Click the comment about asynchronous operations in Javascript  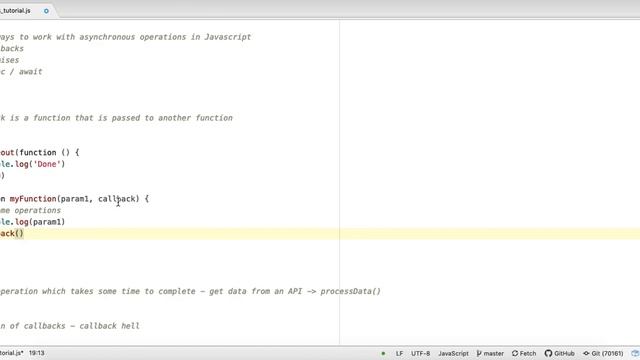coord(125,37)
